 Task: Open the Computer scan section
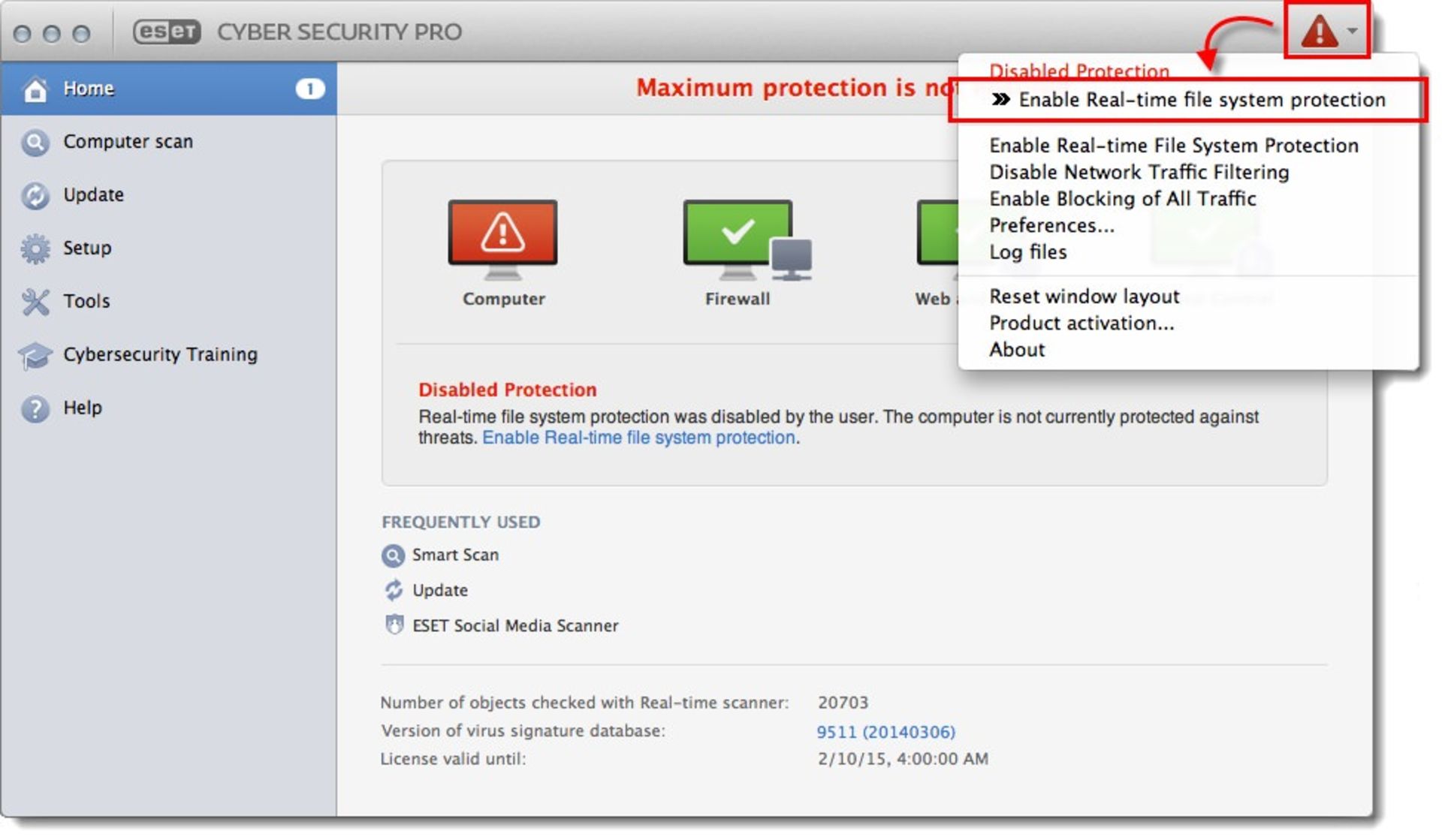168,142
